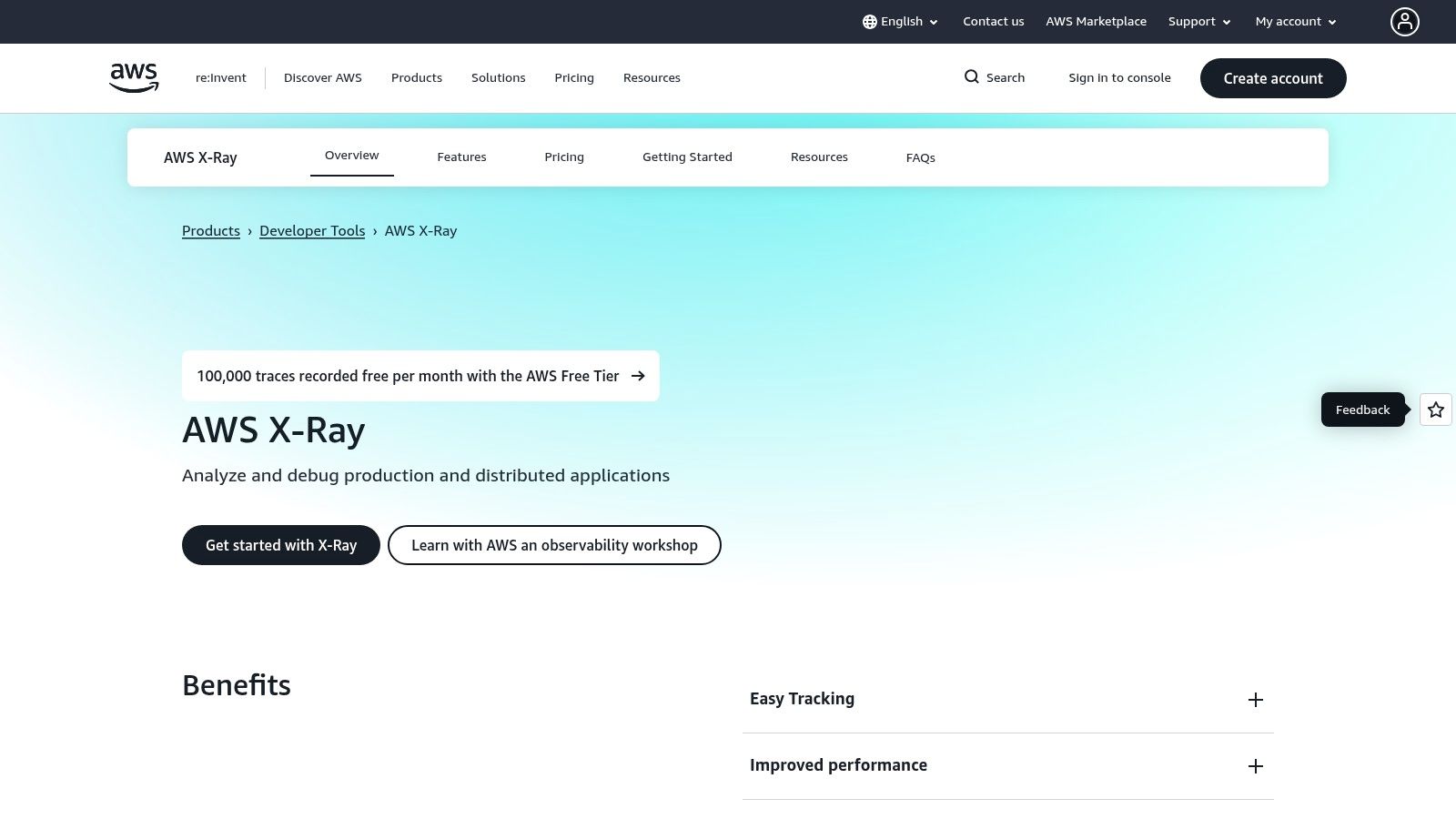The width and height of the screenshot is (1456, 819).
Task: Open the Solutions menu
Action: [x=498, y=77]
